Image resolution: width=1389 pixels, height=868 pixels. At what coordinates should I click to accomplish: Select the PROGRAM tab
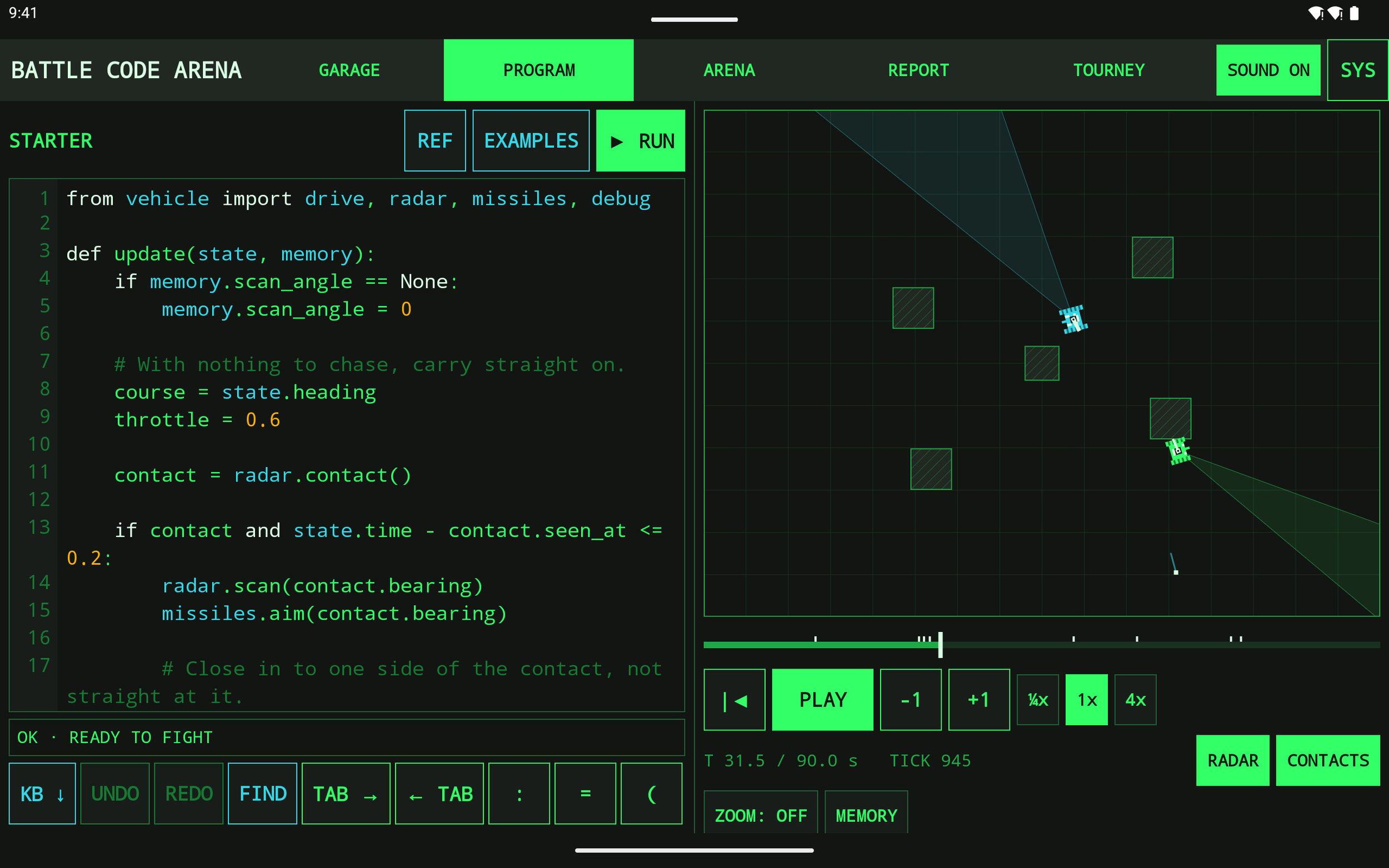tap(538, 70)
